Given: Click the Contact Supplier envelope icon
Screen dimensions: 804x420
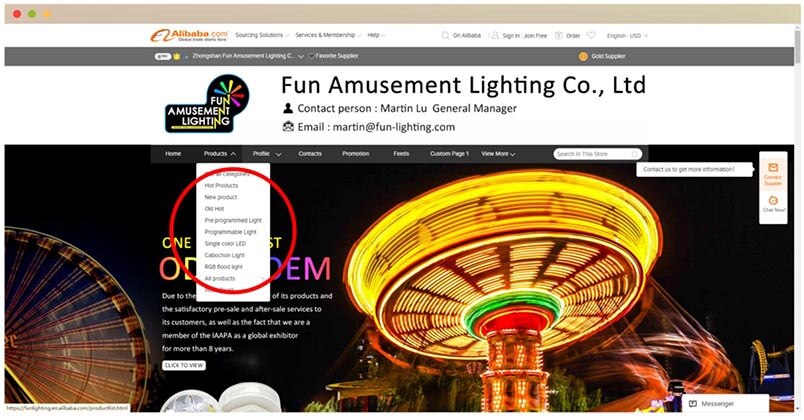Looking at the screenshot, I should (x=773, y=168).
